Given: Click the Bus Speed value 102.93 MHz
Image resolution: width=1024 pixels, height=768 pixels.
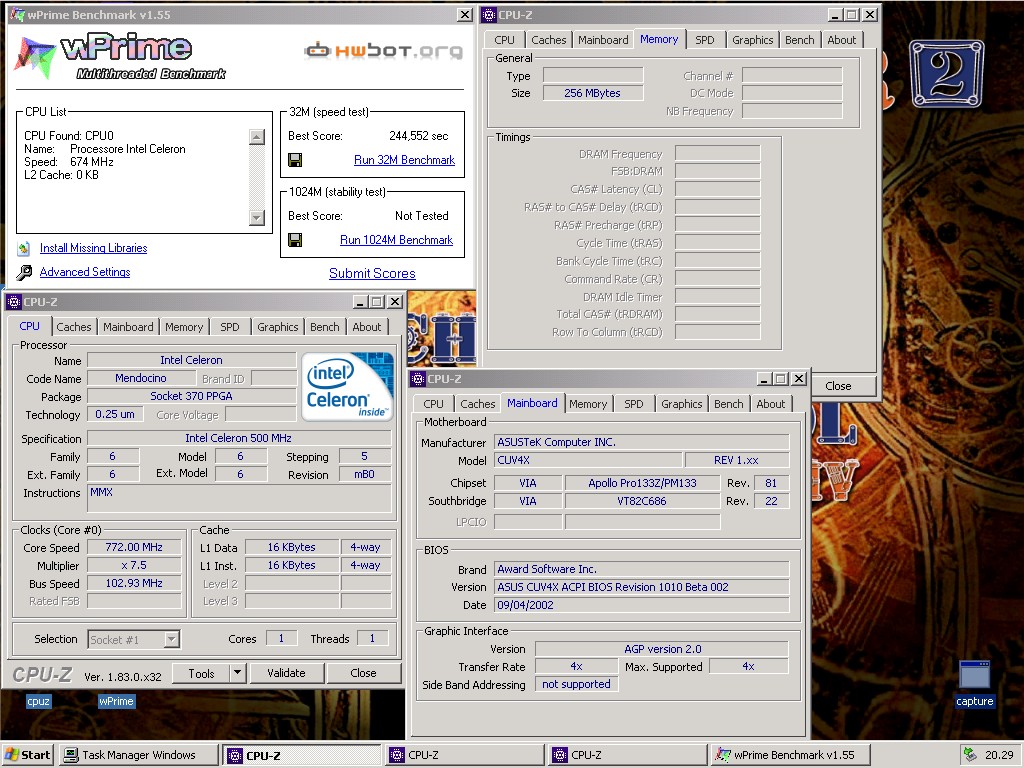Looking at the screenshot, I should pos(134,583).
